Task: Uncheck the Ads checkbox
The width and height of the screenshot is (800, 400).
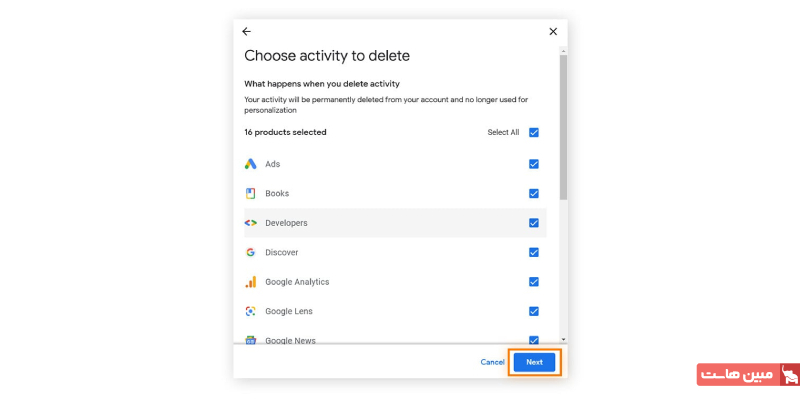Action: (534, 164)
